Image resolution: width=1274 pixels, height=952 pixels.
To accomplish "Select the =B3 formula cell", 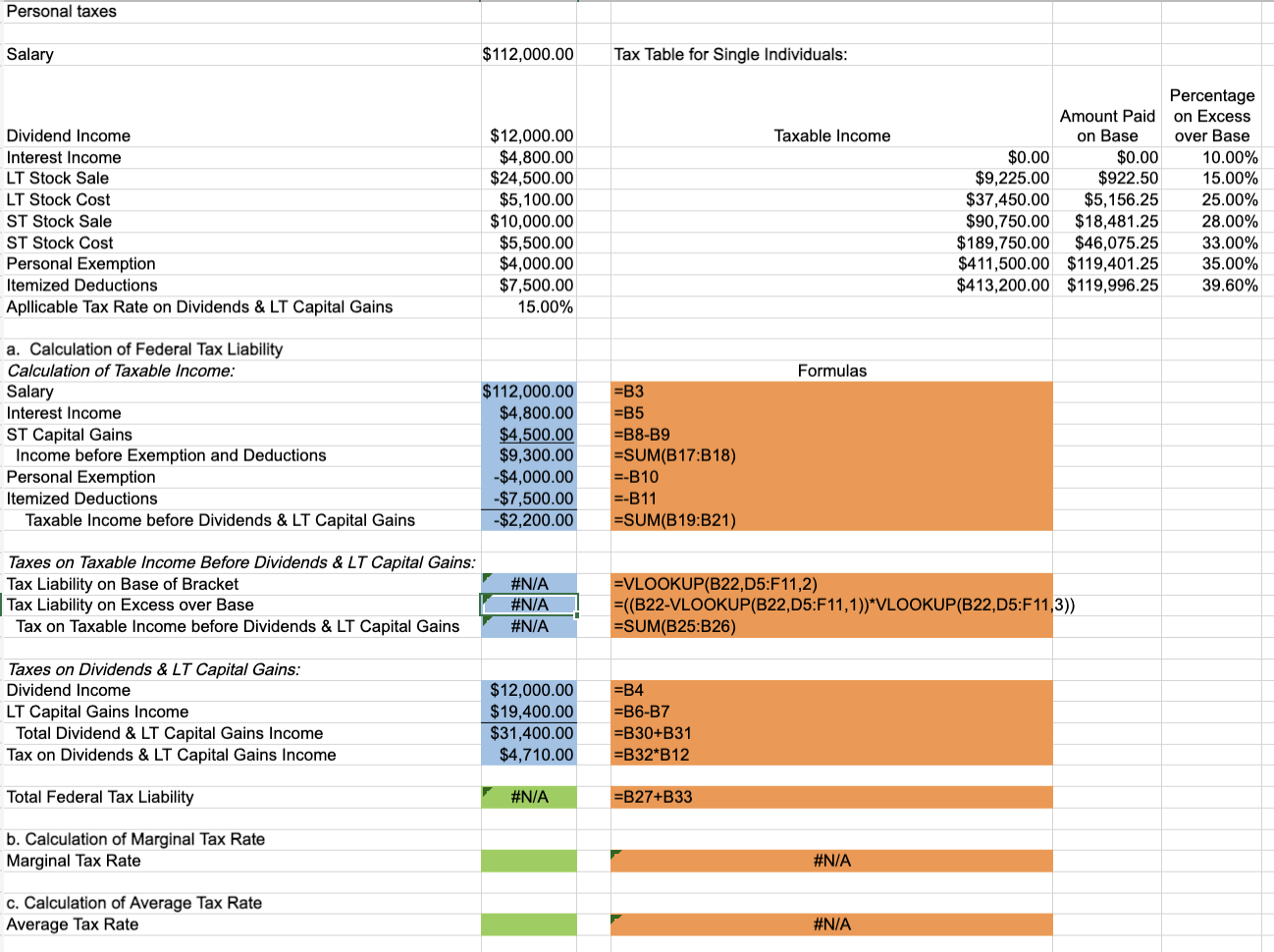I will pyautogui.click(x=831, y=392).
